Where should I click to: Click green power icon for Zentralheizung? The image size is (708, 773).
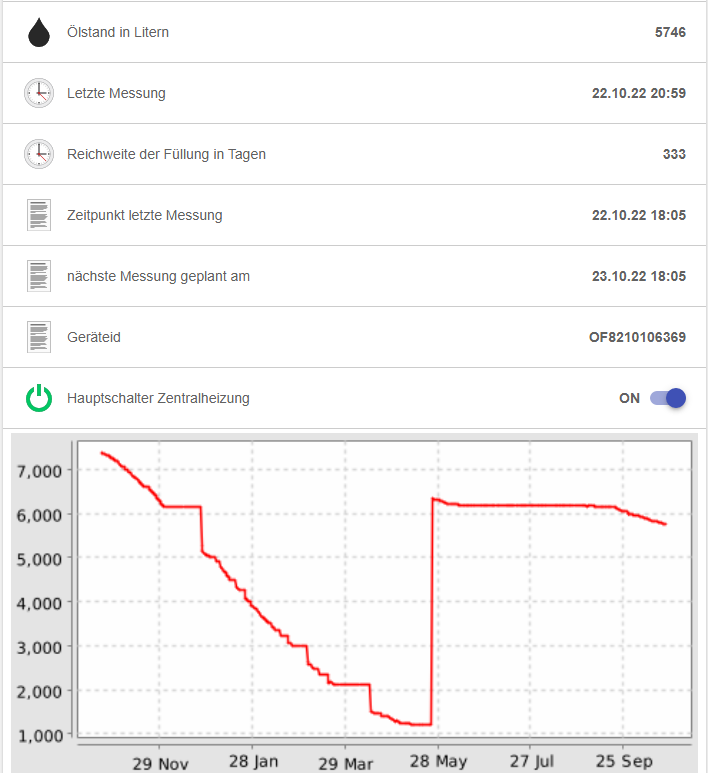tap(39, 399)
